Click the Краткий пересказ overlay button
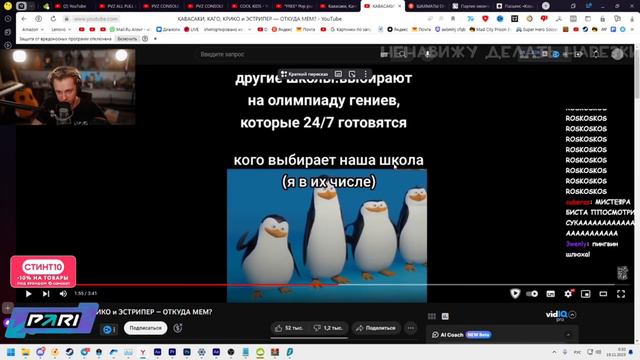 point(304,74)
